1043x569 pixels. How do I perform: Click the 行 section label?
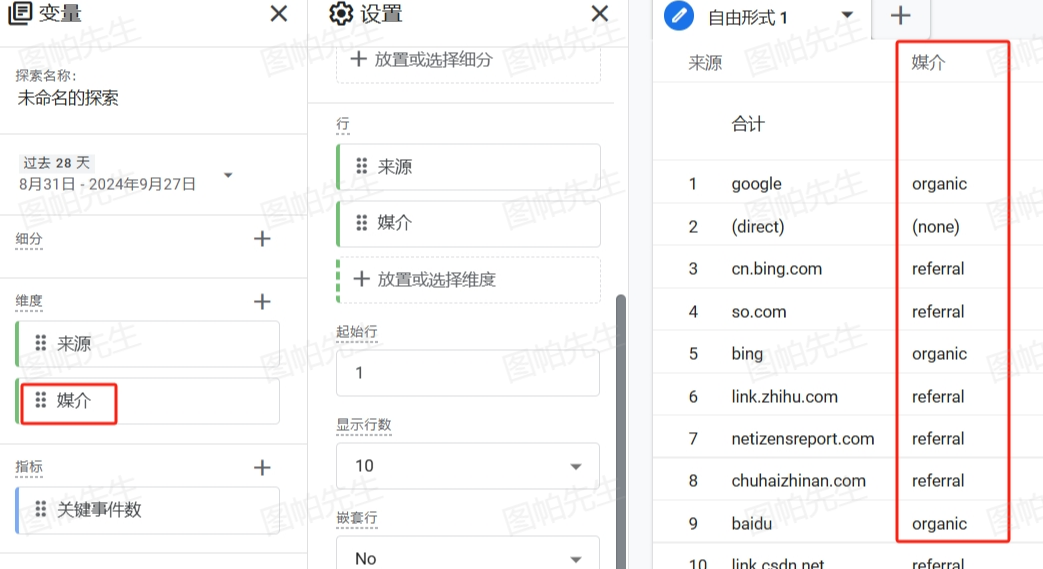[343, 124]
